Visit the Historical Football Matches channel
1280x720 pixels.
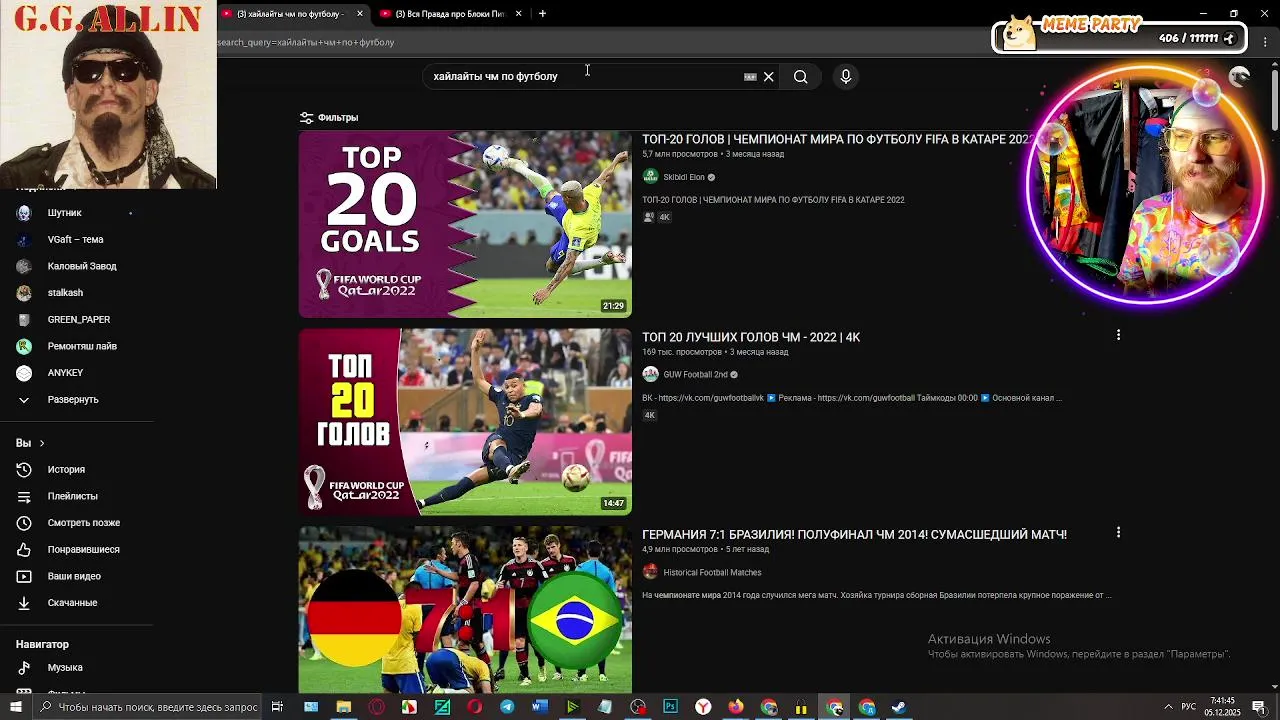(712, 572)
